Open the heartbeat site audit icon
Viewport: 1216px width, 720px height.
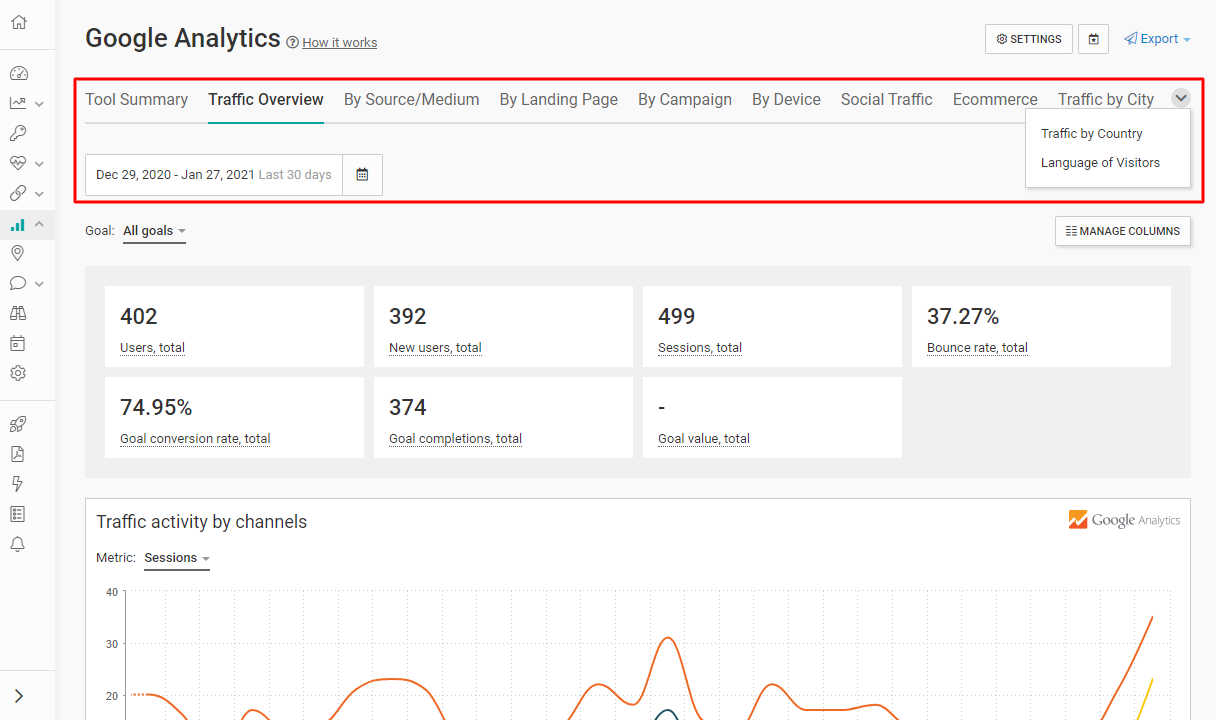[x=18, y=163]
